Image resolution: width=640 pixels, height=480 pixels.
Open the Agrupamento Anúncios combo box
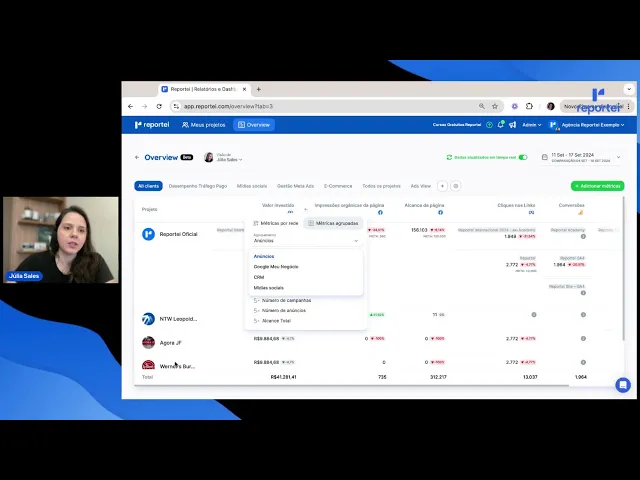point(306,238)
